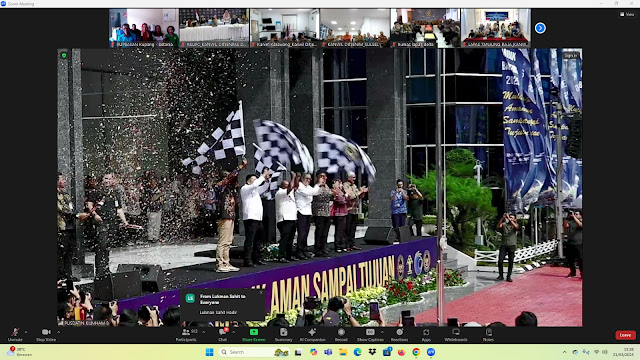
Task: Open the View menu at top right
Action: [627, 14]
